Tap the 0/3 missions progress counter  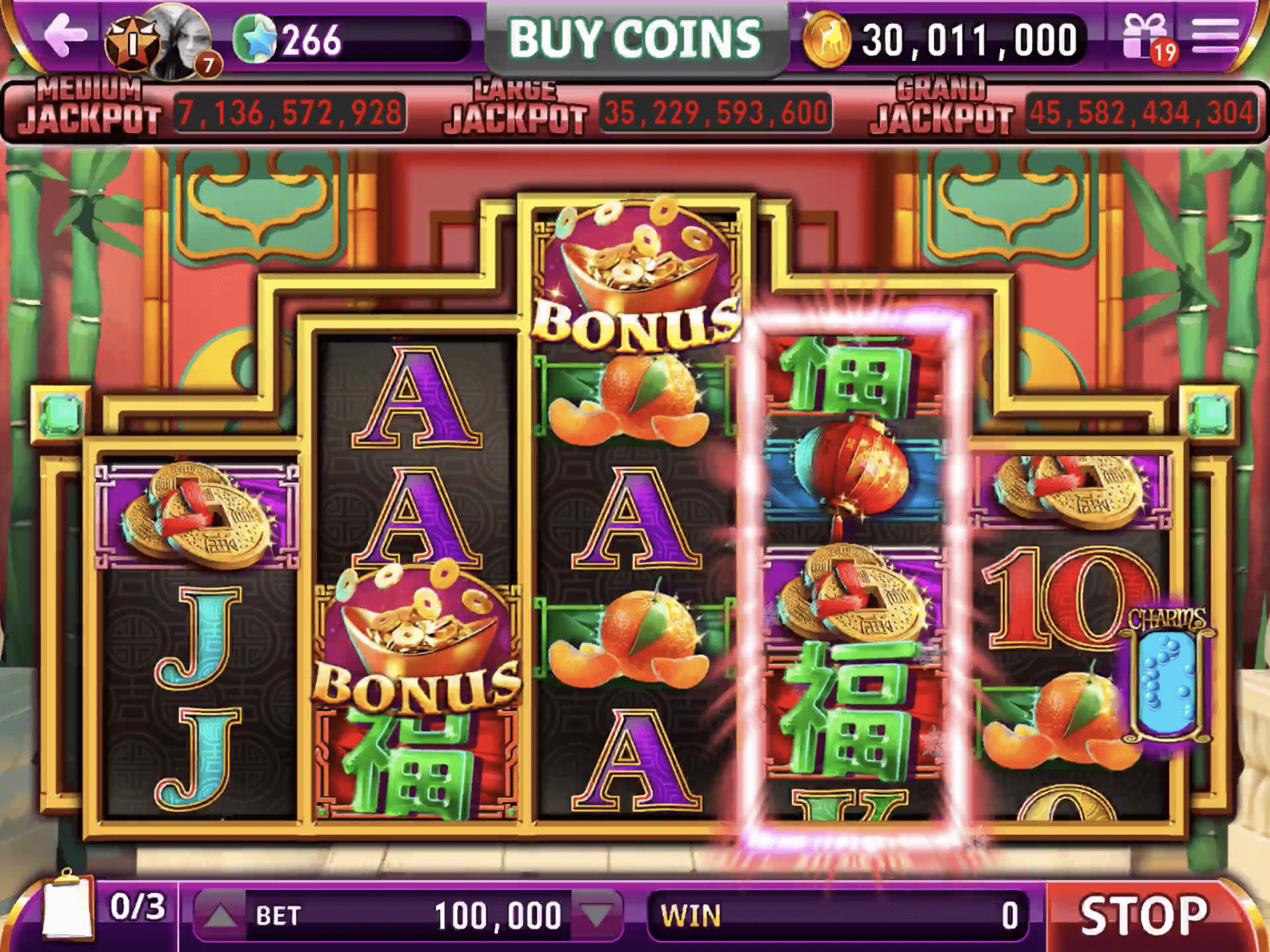tap(138, 906)
